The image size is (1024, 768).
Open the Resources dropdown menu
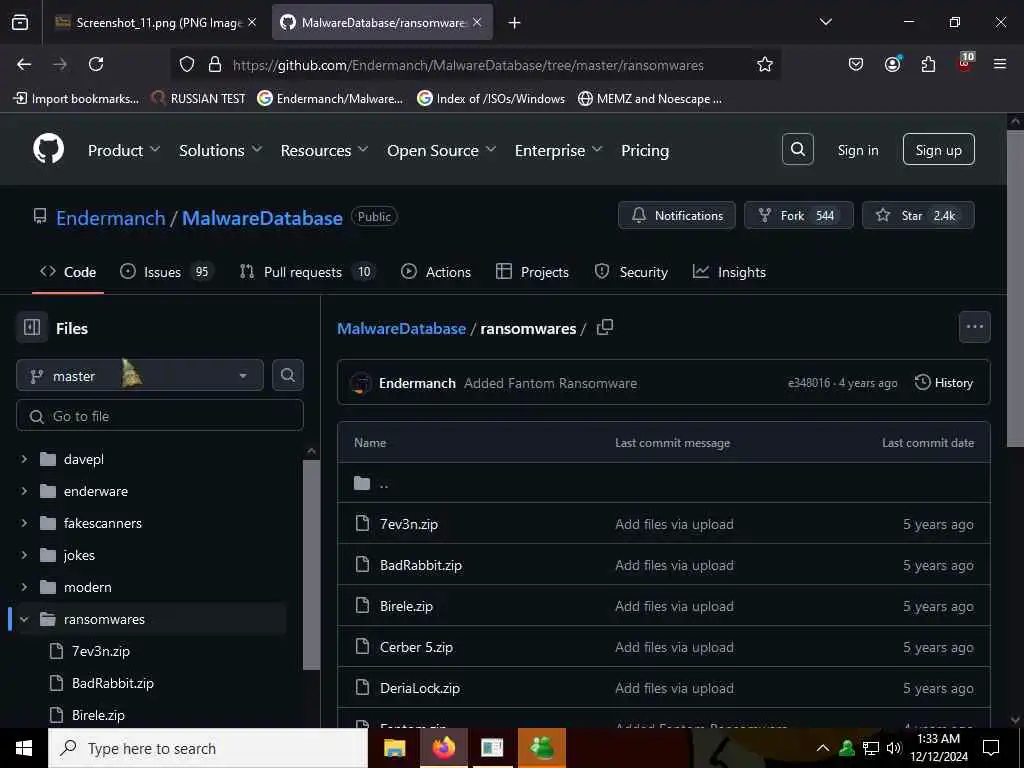click(324, 150)
